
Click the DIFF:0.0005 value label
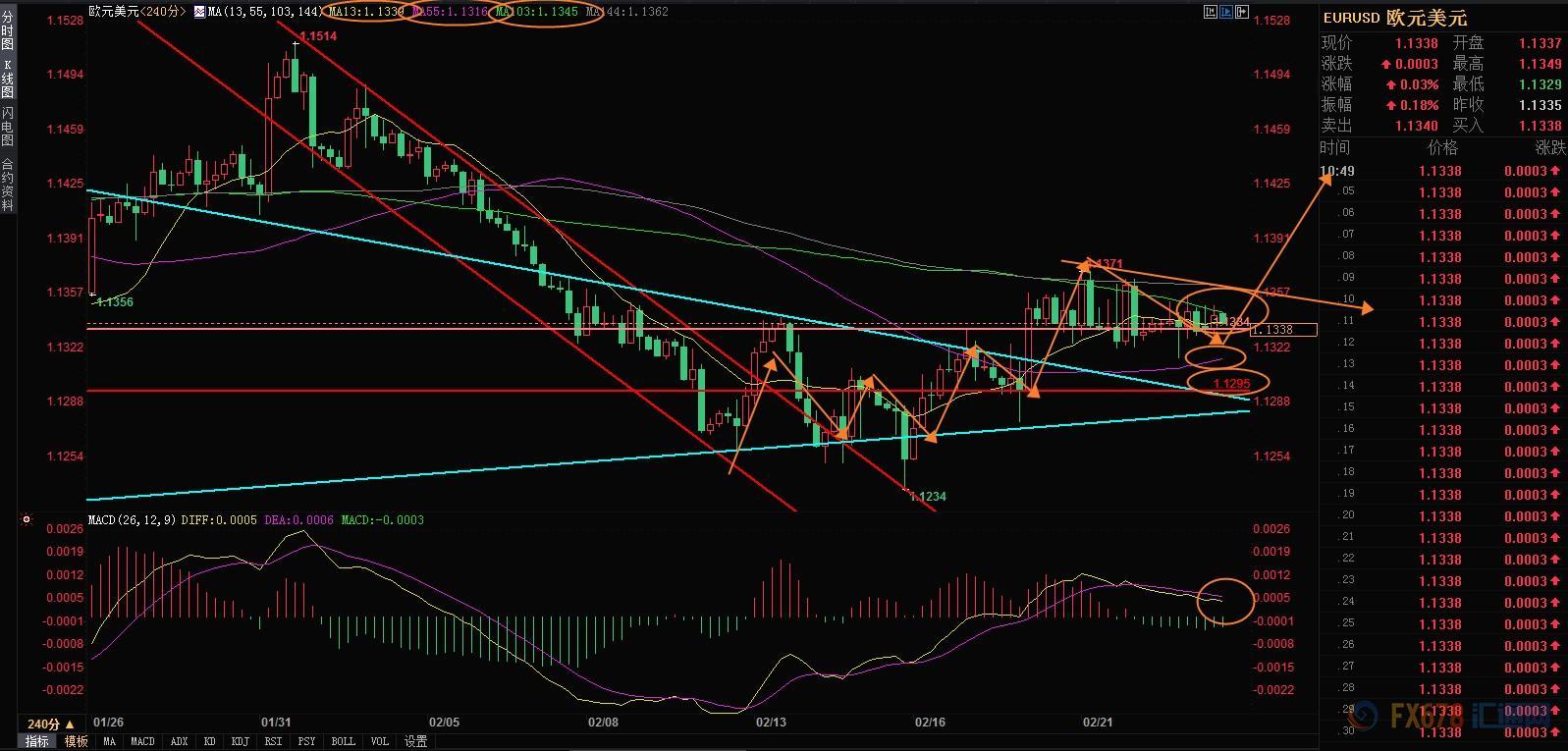[219, 519]
